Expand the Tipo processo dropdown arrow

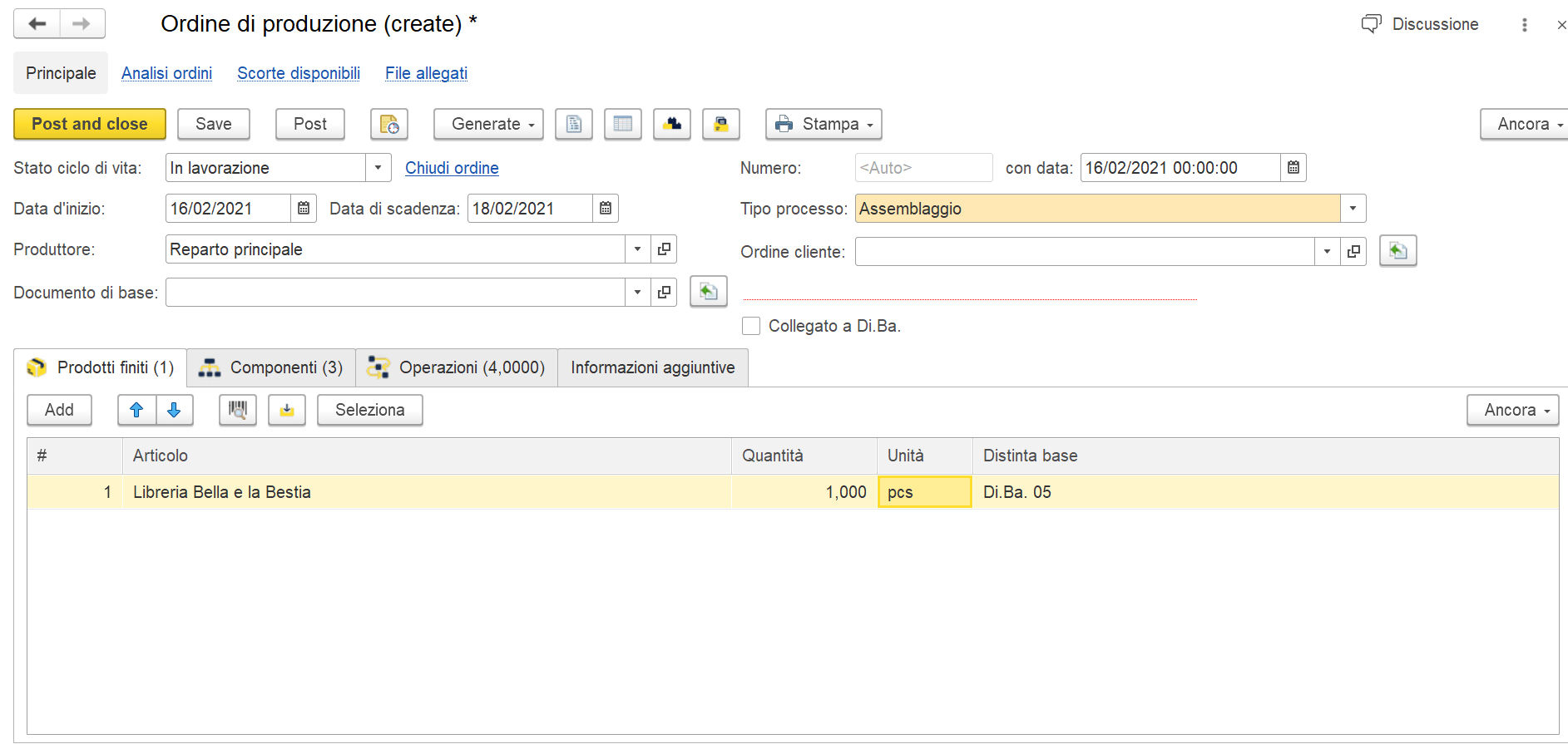(x=1353, y=209)
